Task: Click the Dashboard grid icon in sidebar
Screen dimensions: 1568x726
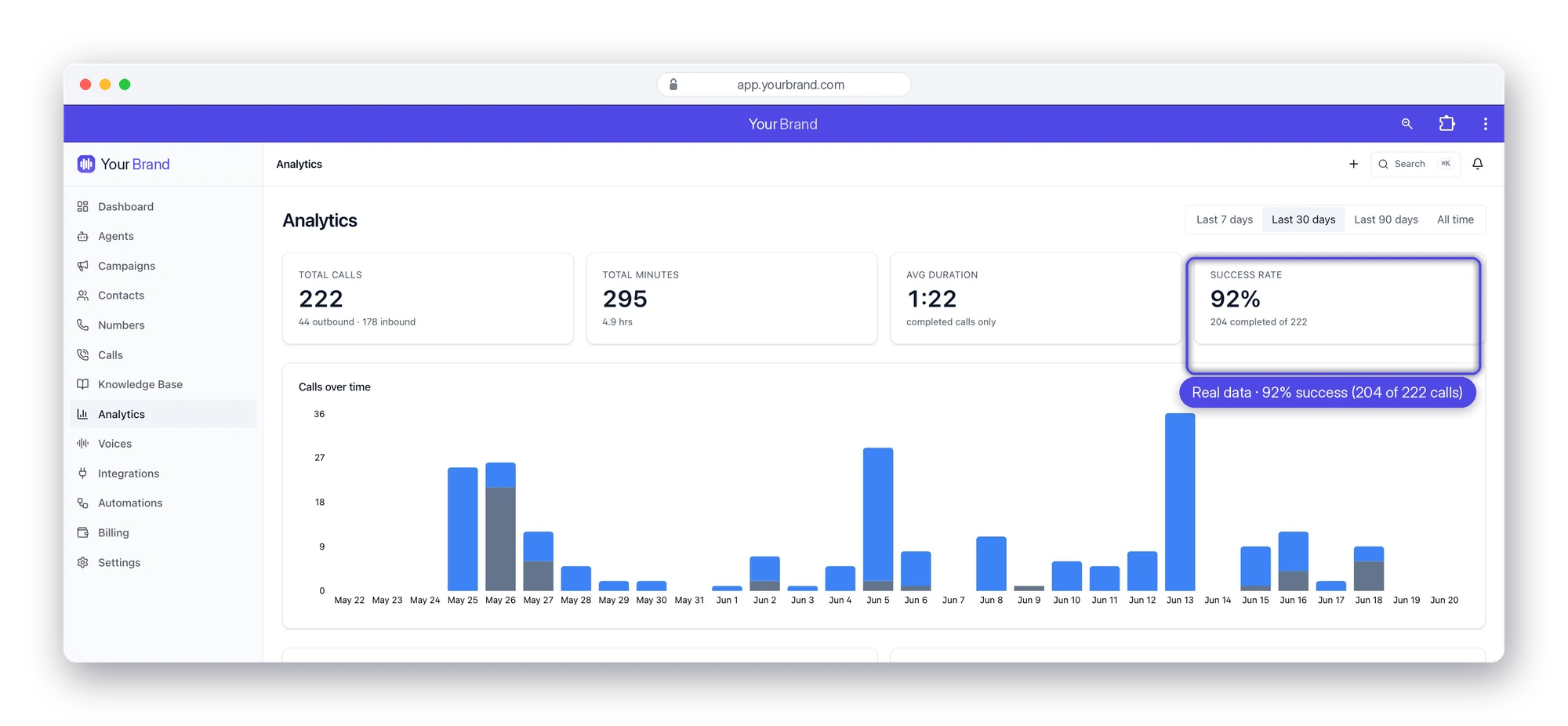Action: pyautogui.click(x=82, y=207)
